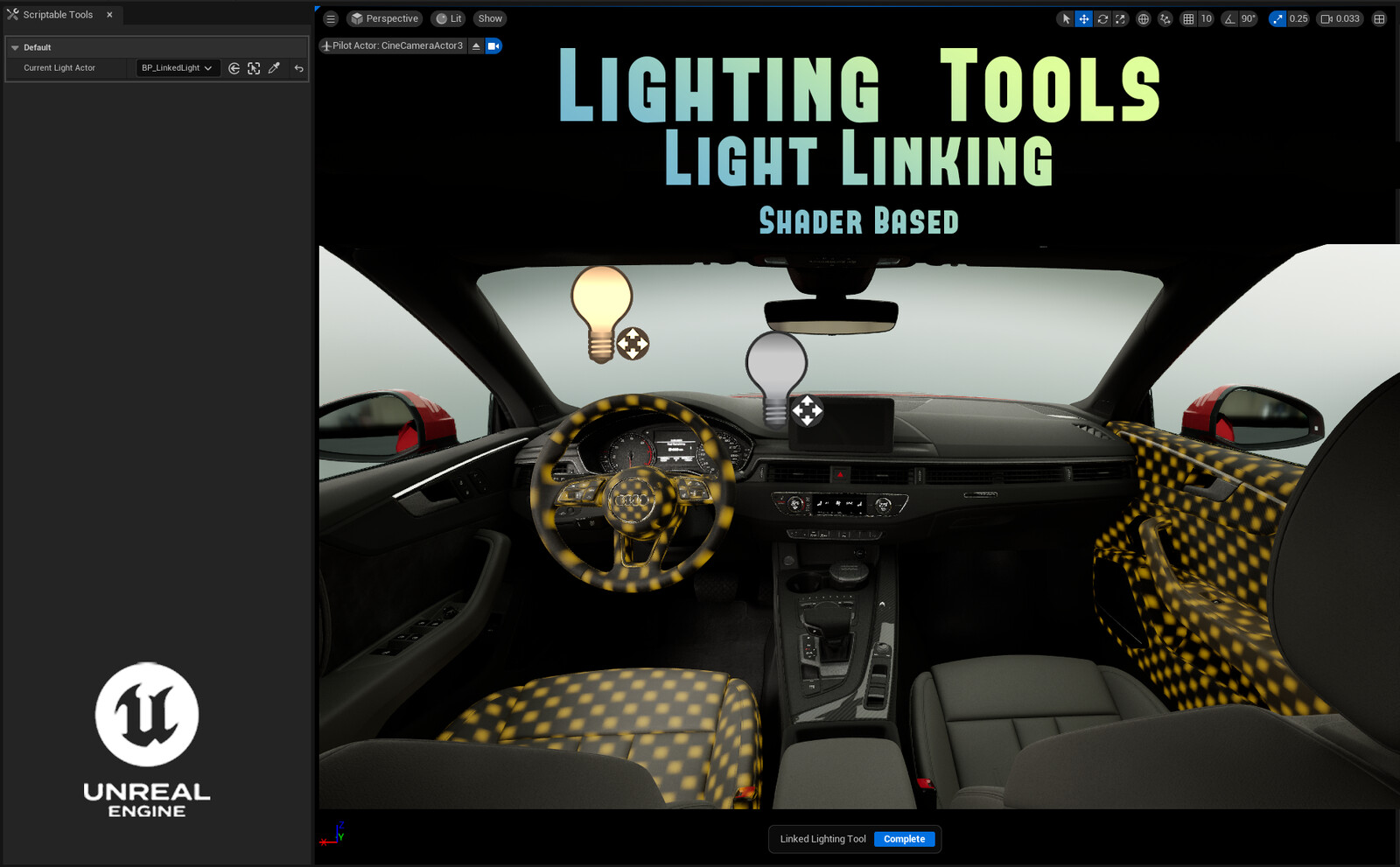Screen dimensions: 1400x867
Task: Toggle world/local coordinate system globe
Action: pos(1143,18)
